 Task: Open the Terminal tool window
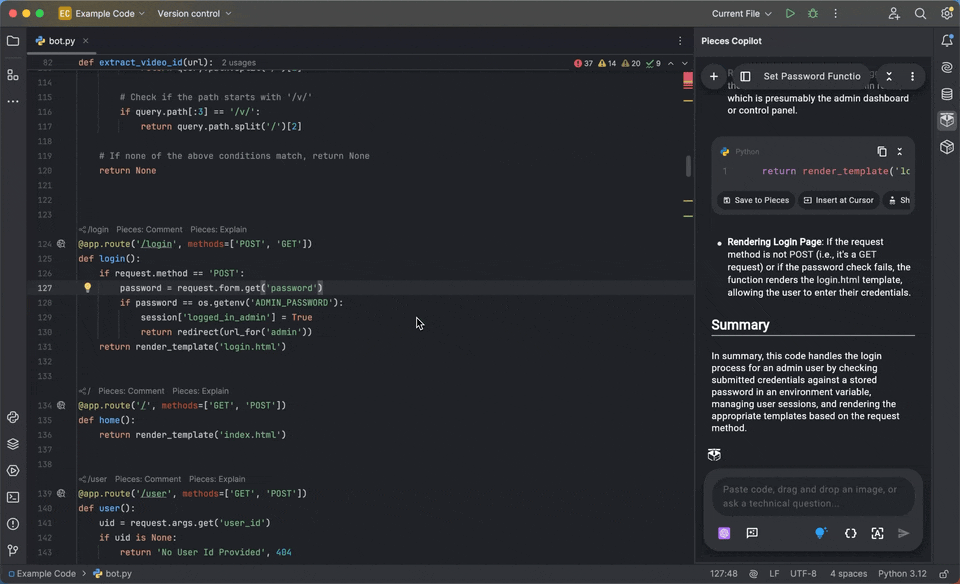click(13, 498)
